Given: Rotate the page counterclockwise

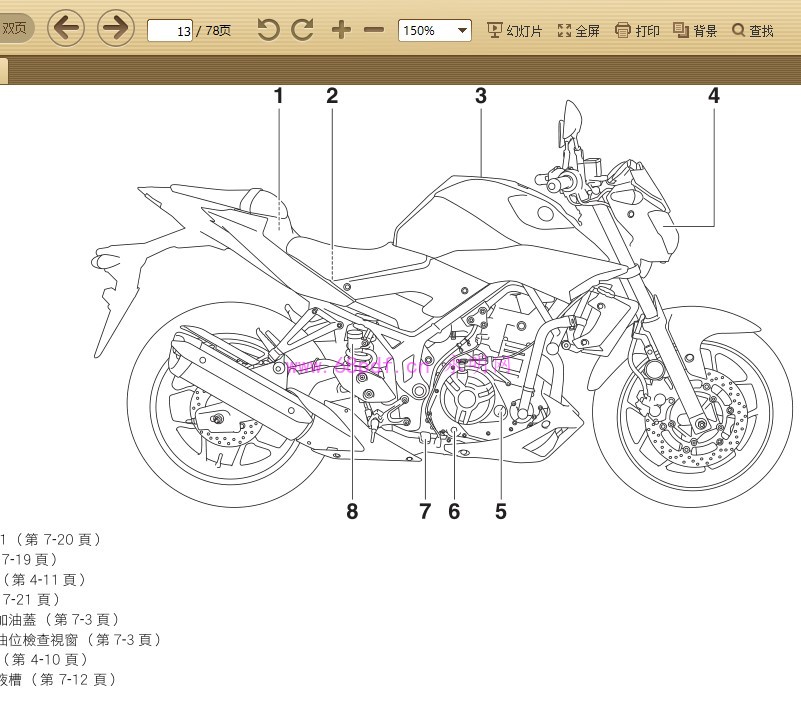Looking at the screenshot, I should coord(268,30).
